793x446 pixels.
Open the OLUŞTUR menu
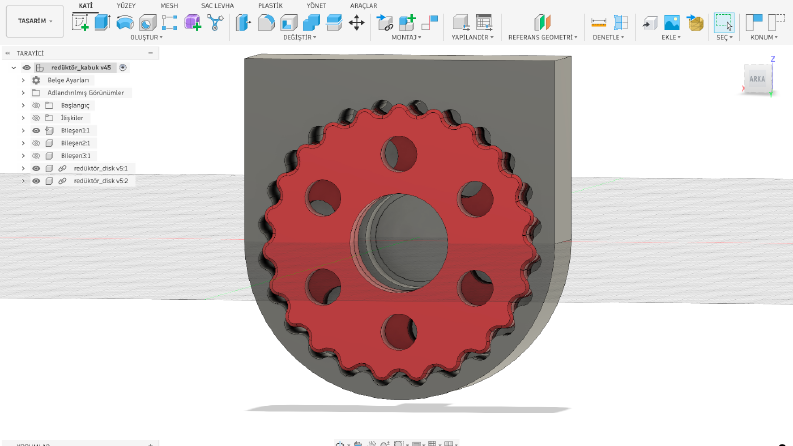tap(146, 37)
